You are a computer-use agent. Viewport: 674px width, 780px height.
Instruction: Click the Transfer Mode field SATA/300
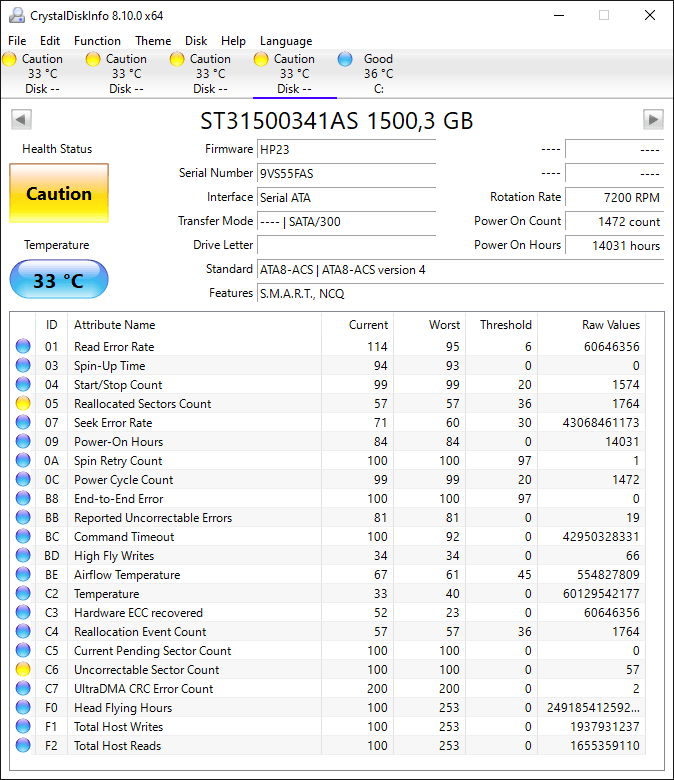coord(347,221)
